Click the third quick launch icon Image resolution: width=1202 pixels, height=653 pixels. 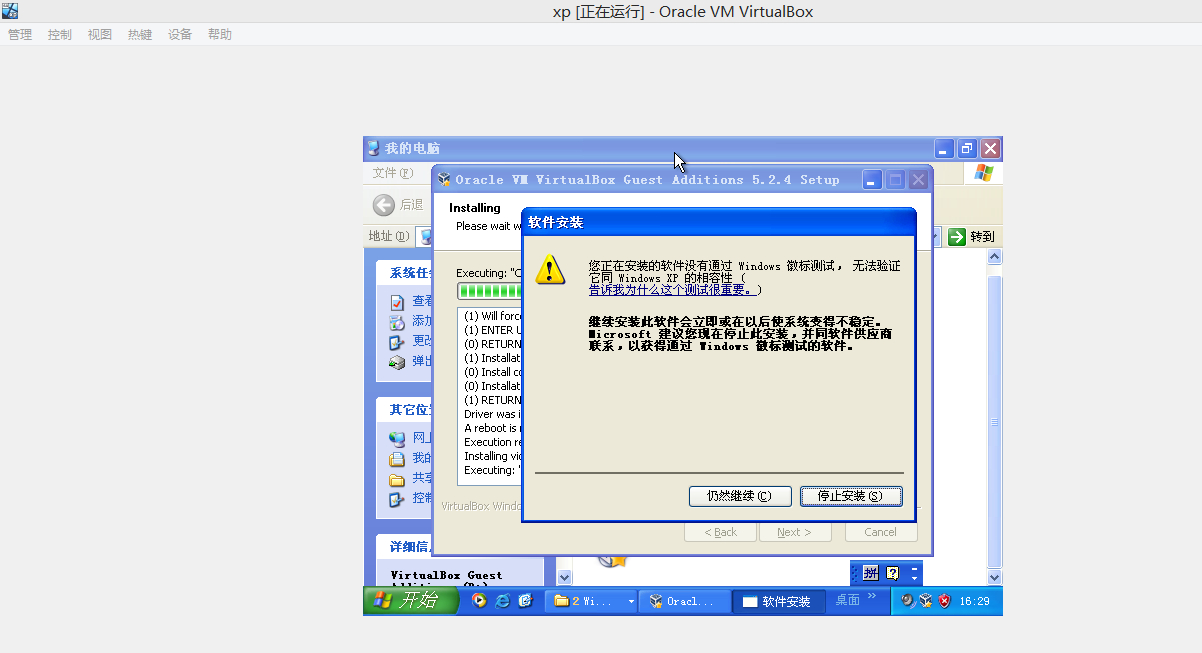[525, 601]
